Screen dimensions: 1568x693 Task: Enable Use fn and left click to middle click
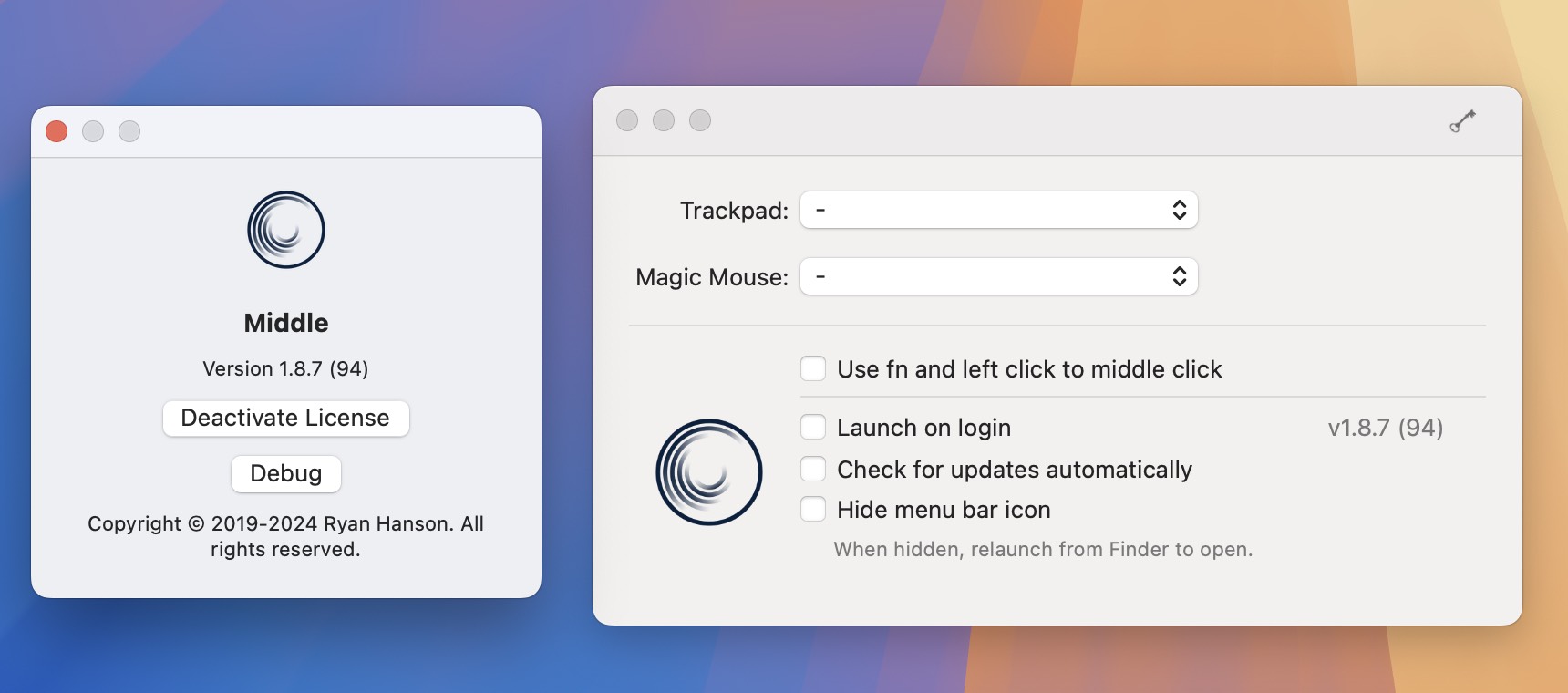[x=813, y=369]
